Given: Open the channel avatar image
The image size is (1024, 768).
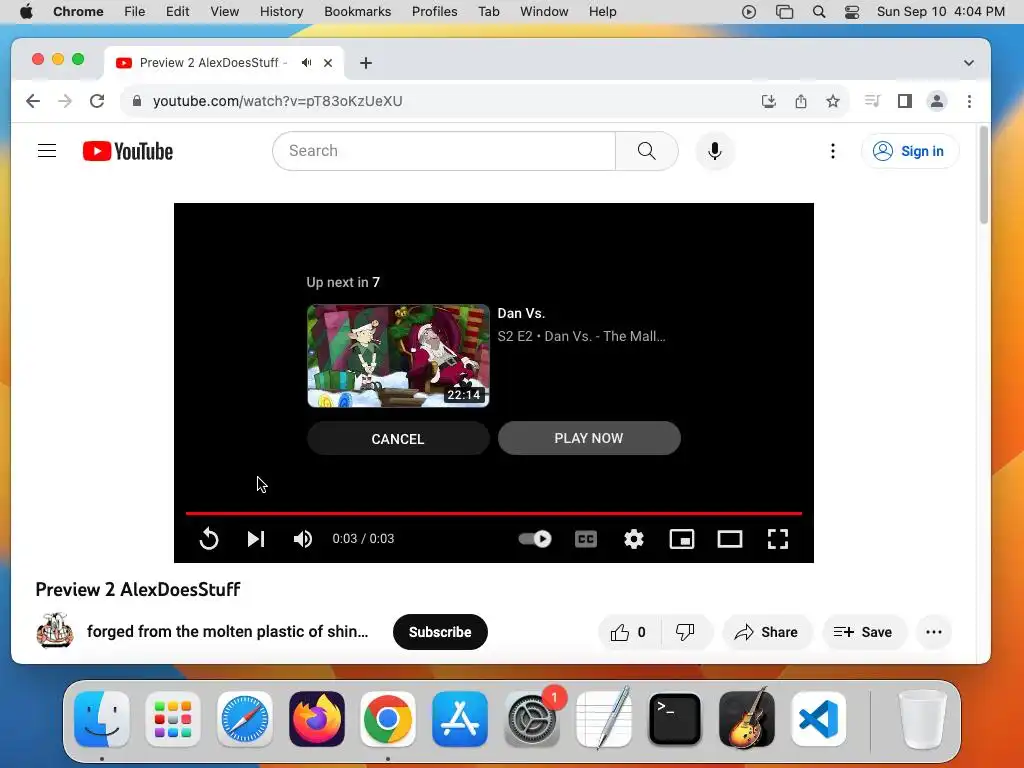Looking at the screenshot, I should [x=55, y=631].
